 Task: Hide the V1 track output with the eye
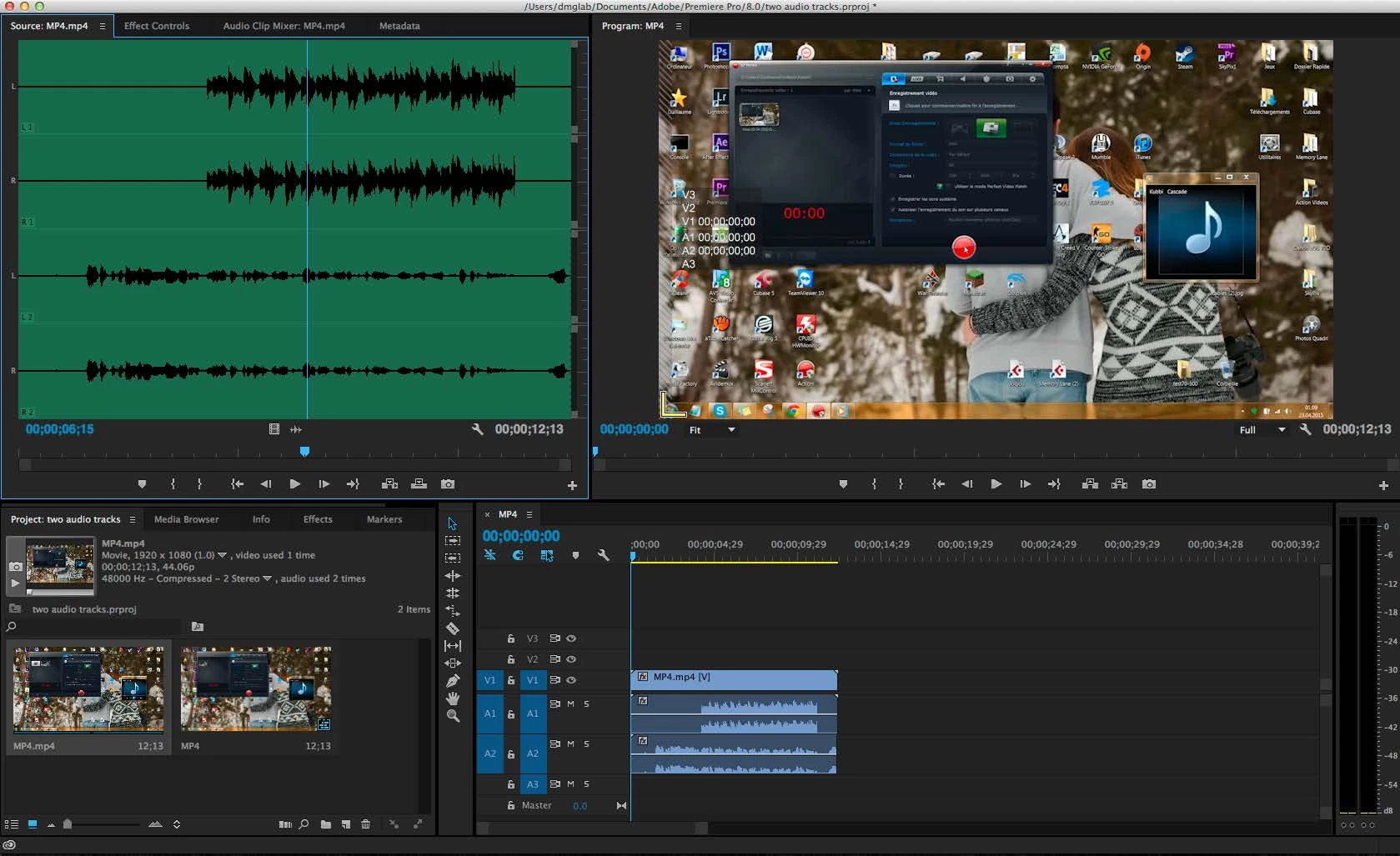click(571, 680)
